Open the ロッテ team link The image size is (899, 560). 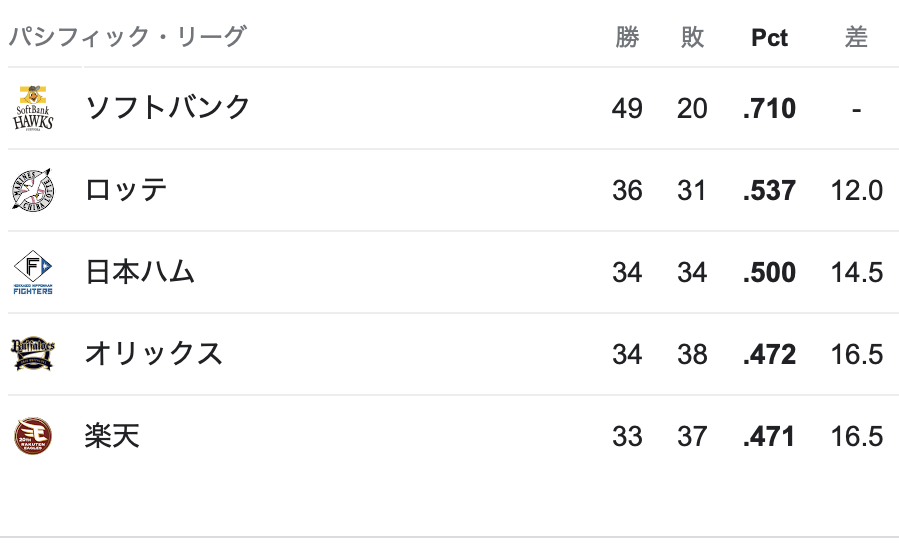[x=126, y=190]
